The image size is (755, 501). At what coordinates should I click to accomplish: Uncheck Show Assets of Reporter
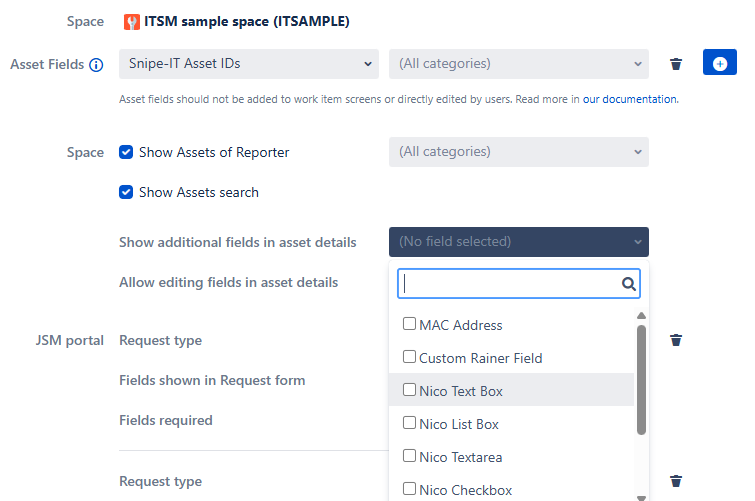[x=126, y=152]
